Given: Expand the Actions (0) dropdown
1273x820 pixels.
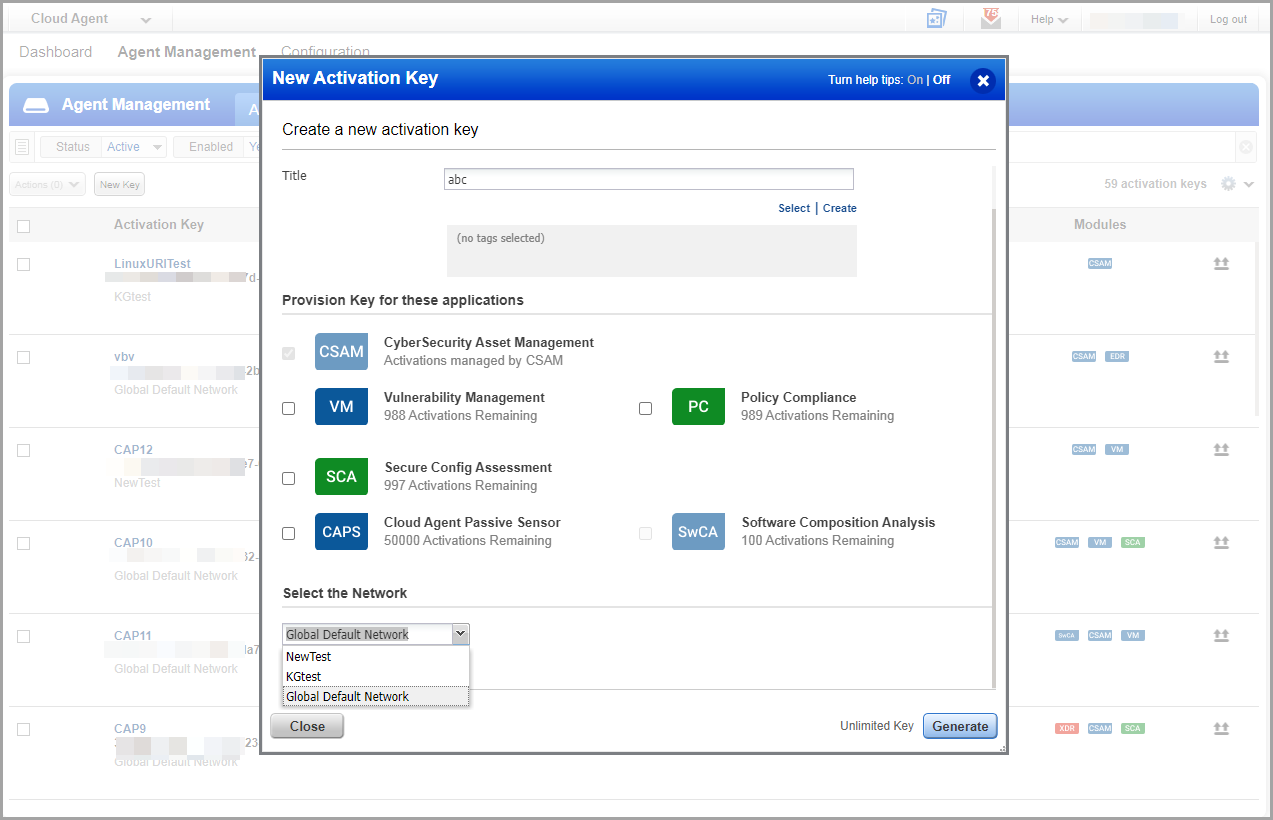Looking at the screenshot, I should pyautogui.click(x=46, y=184).
